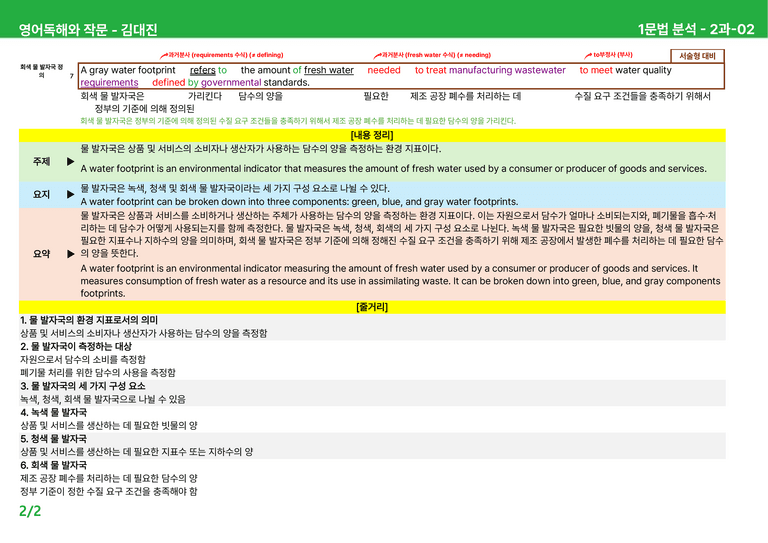Image resolution: width=768 pixels, height=543 pixels.
Task: Click the annotation 과거분사 (fresh water 수식)
Action: (432, 55)
